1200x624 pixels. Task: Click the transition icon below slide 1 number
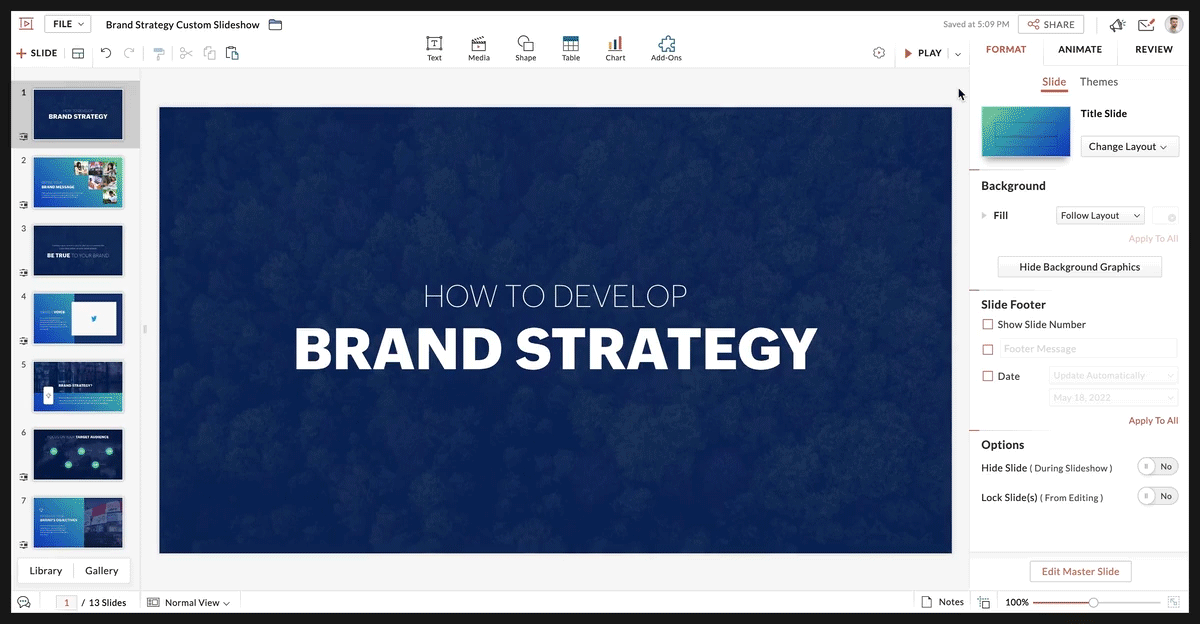23,136
